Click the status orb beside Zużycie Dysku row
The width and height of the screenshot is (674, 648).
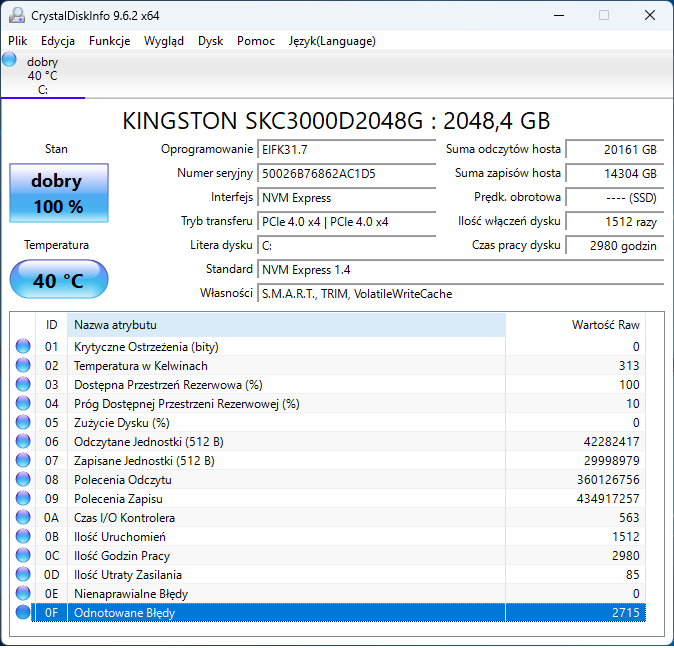point(23,422)
